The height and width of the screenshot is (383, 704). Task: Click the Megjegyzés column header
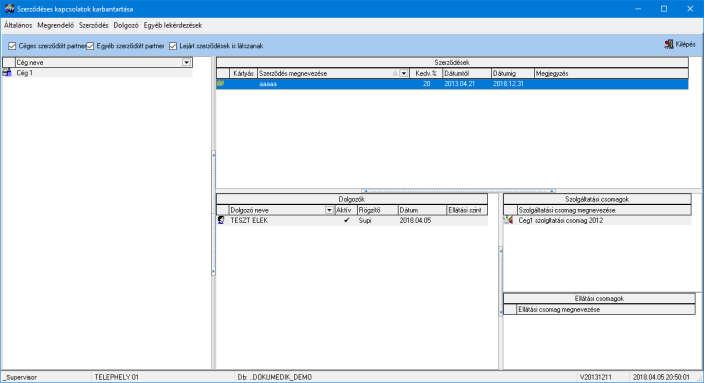pyautogui.click(x=611, y=73)
